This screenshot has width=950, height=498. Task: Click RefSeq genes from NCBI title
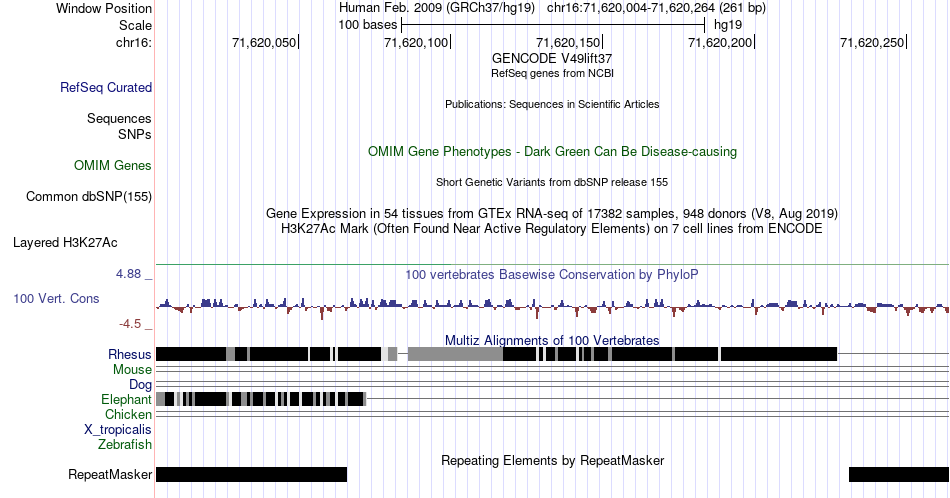click(552, 73)
